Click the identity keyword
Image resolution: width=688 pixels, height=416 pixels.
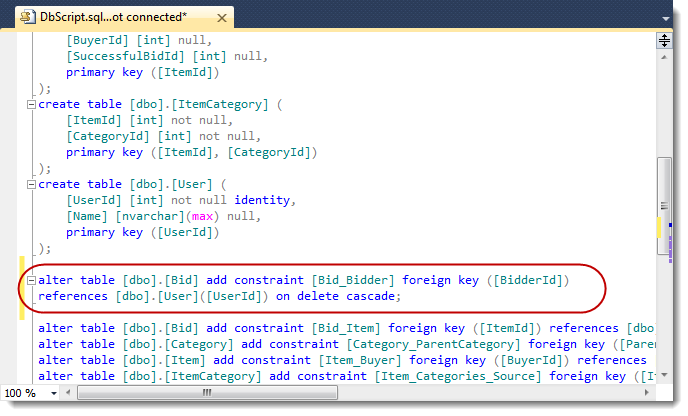pyautogui.click(x=262, y=200)
